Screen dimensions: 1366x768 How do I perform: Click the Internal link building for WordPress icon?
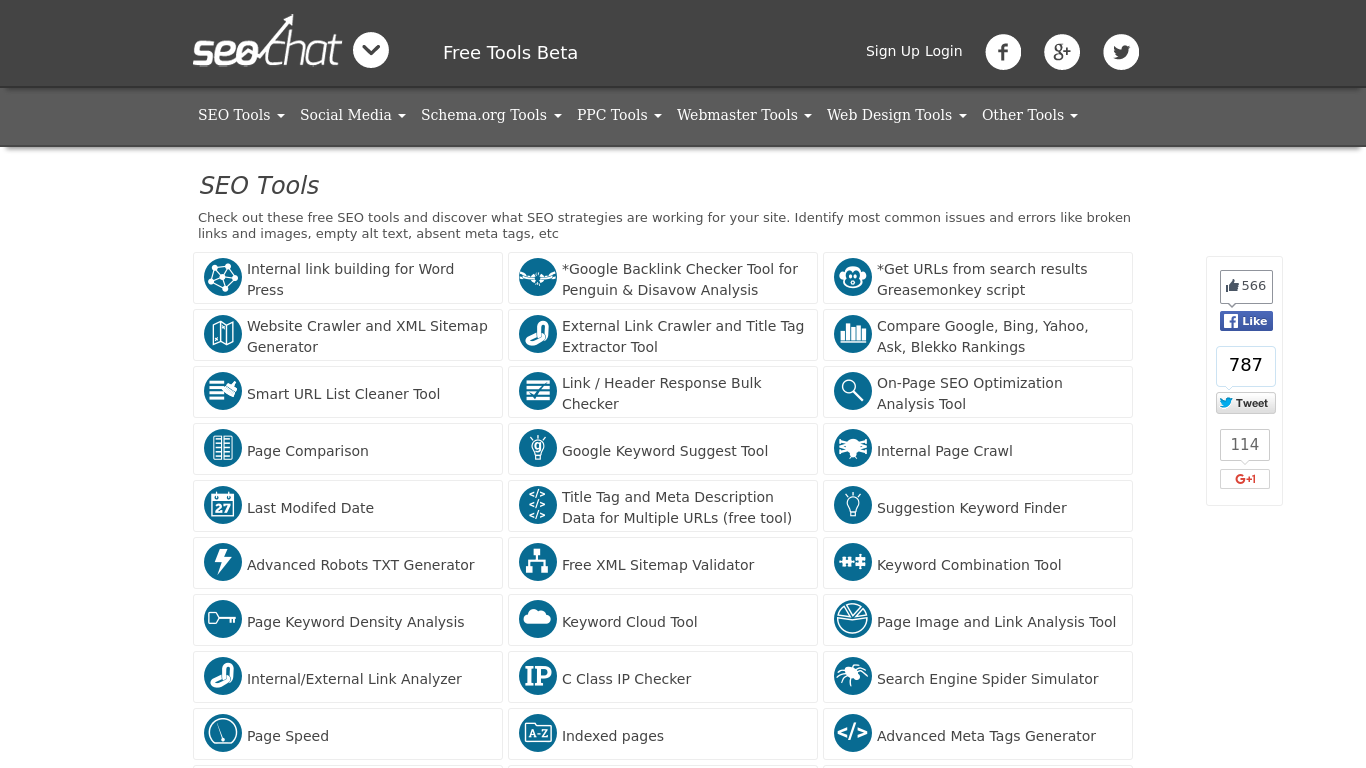tap(223, 277)
